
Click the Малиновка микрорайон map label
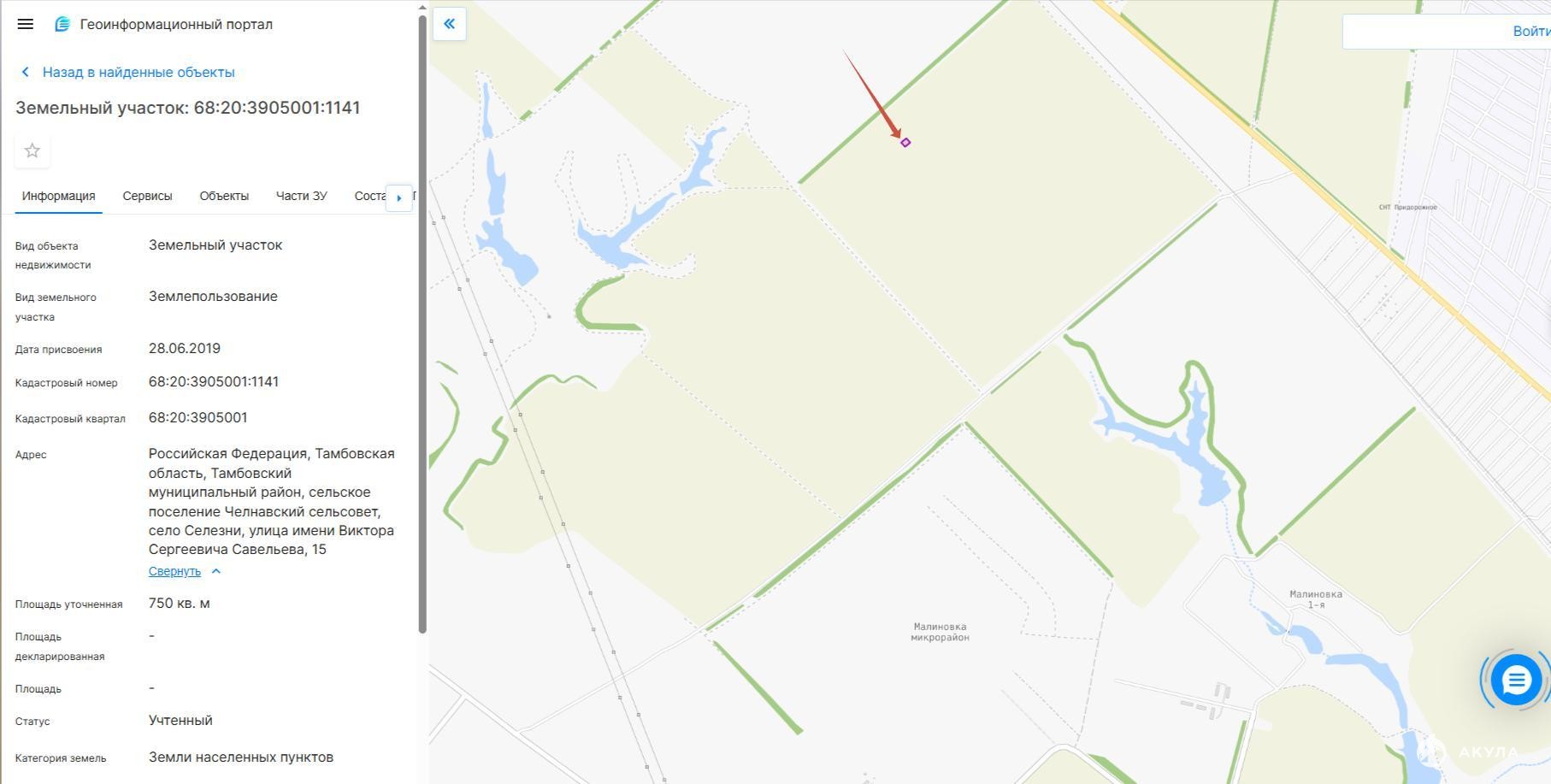point(940,632)
